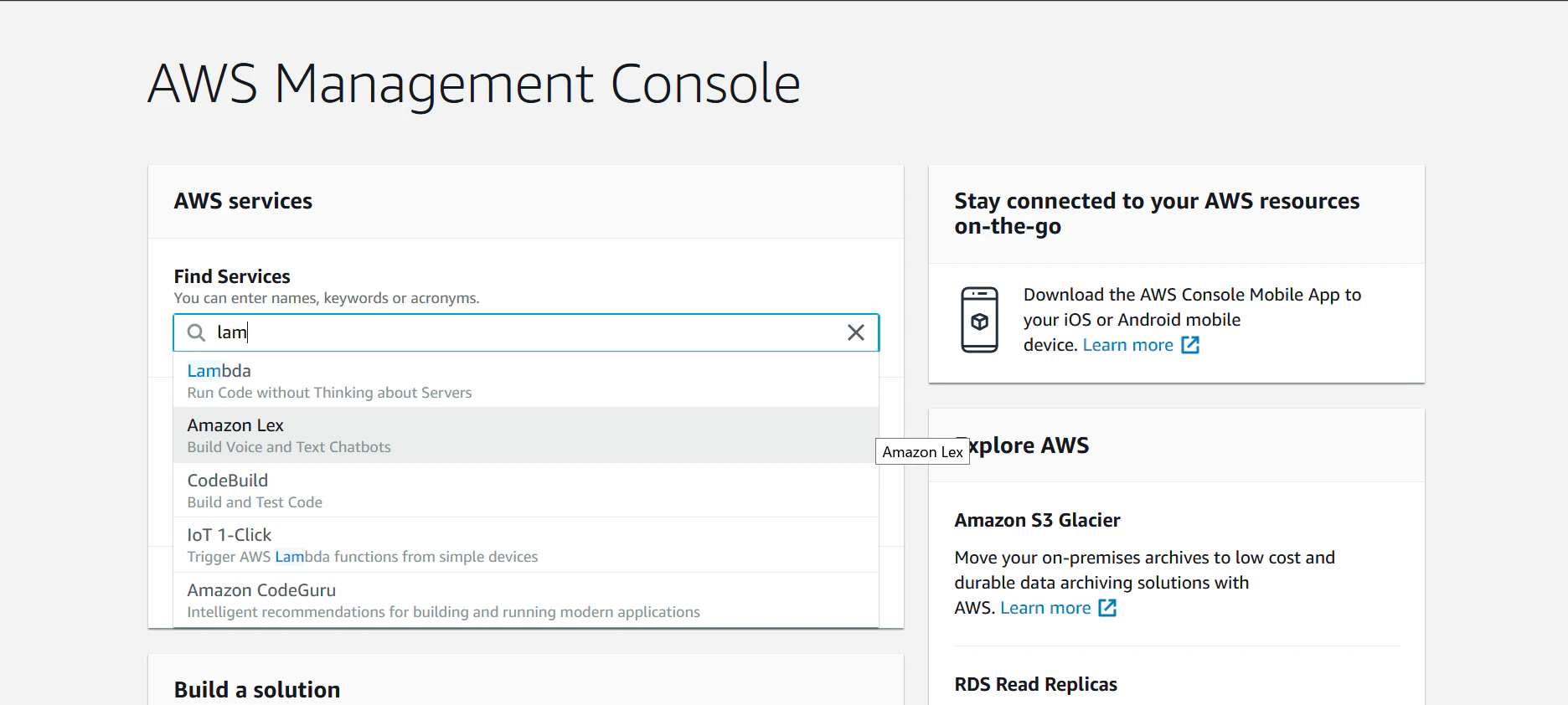The width and height of the screenshot is (1568, 705).
Task: Click the Amazon S3 Glacier heading
Action: (x=1037, y=520)
